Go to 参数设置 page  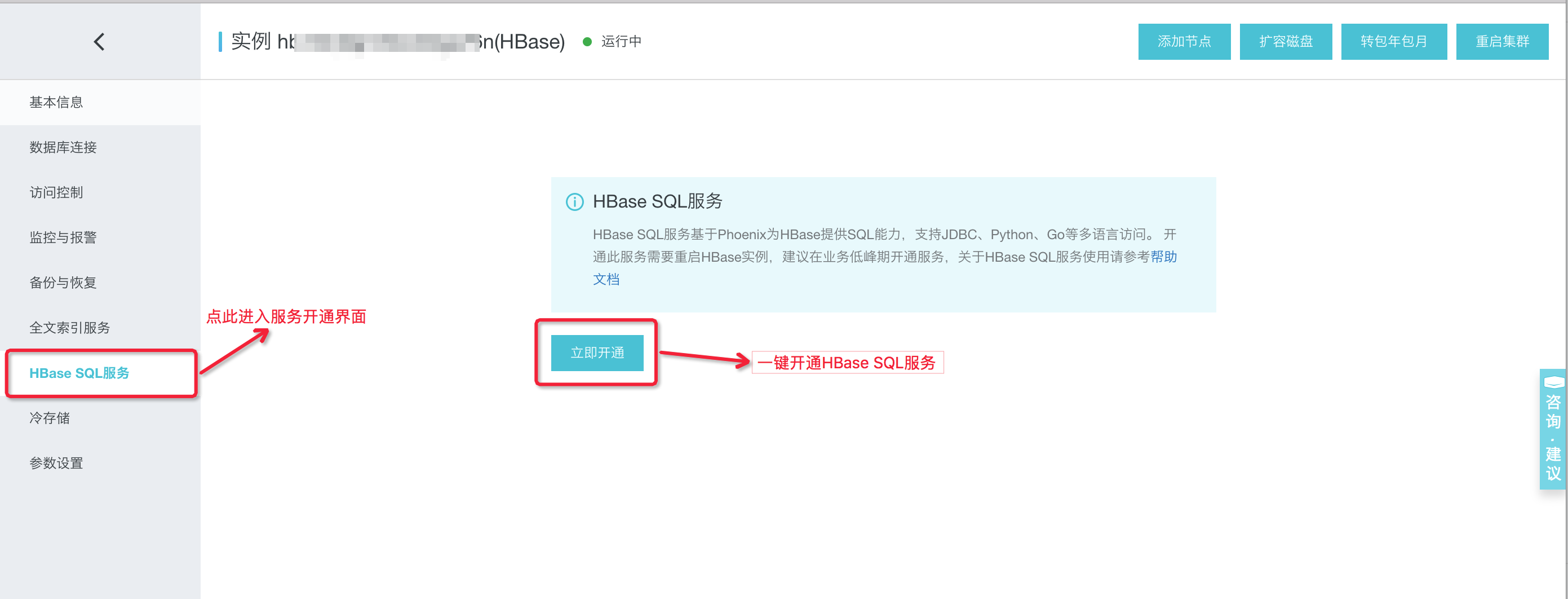pos(100,463)
